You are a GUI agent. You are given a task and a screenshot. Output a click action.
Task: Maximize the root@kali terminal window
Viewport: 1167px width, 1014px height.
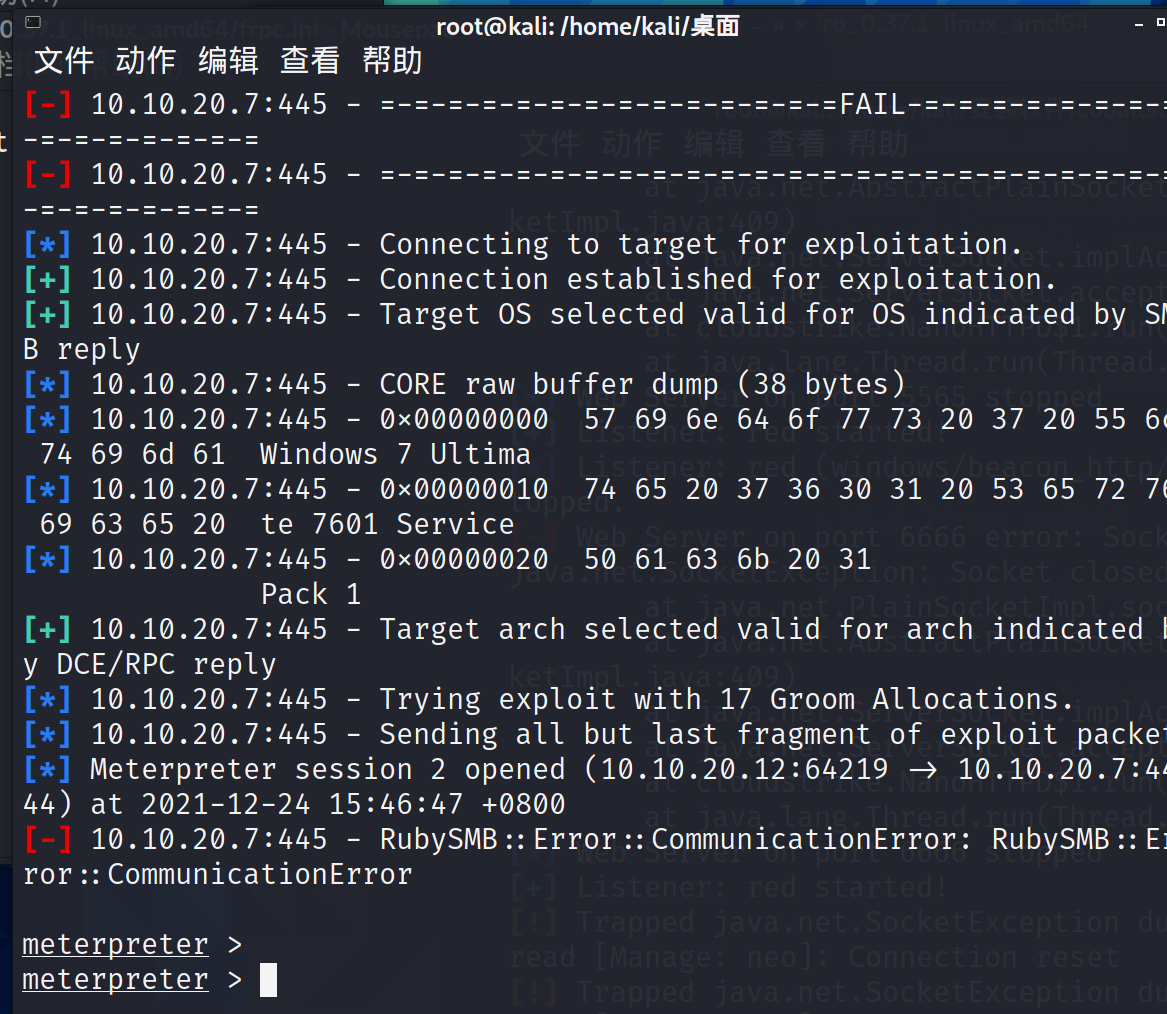click(x=1161, y=22)
